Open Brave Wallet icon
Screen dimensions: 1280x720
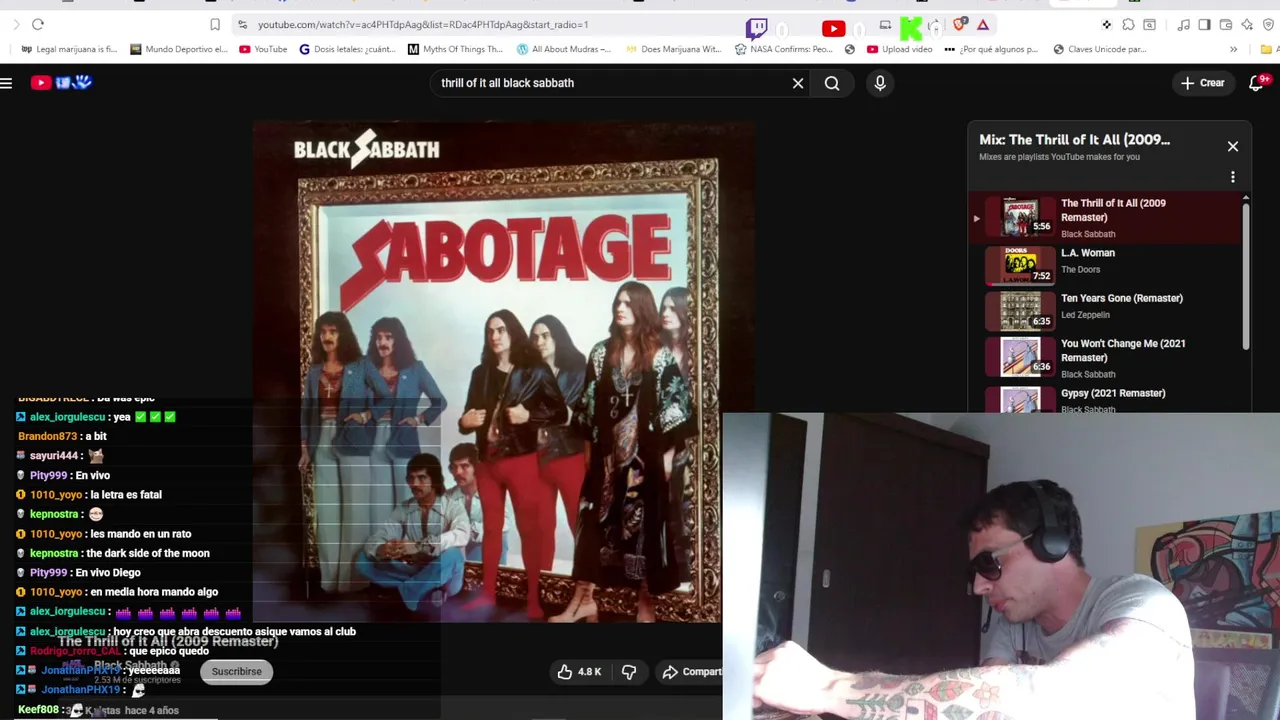(1226, 24)
